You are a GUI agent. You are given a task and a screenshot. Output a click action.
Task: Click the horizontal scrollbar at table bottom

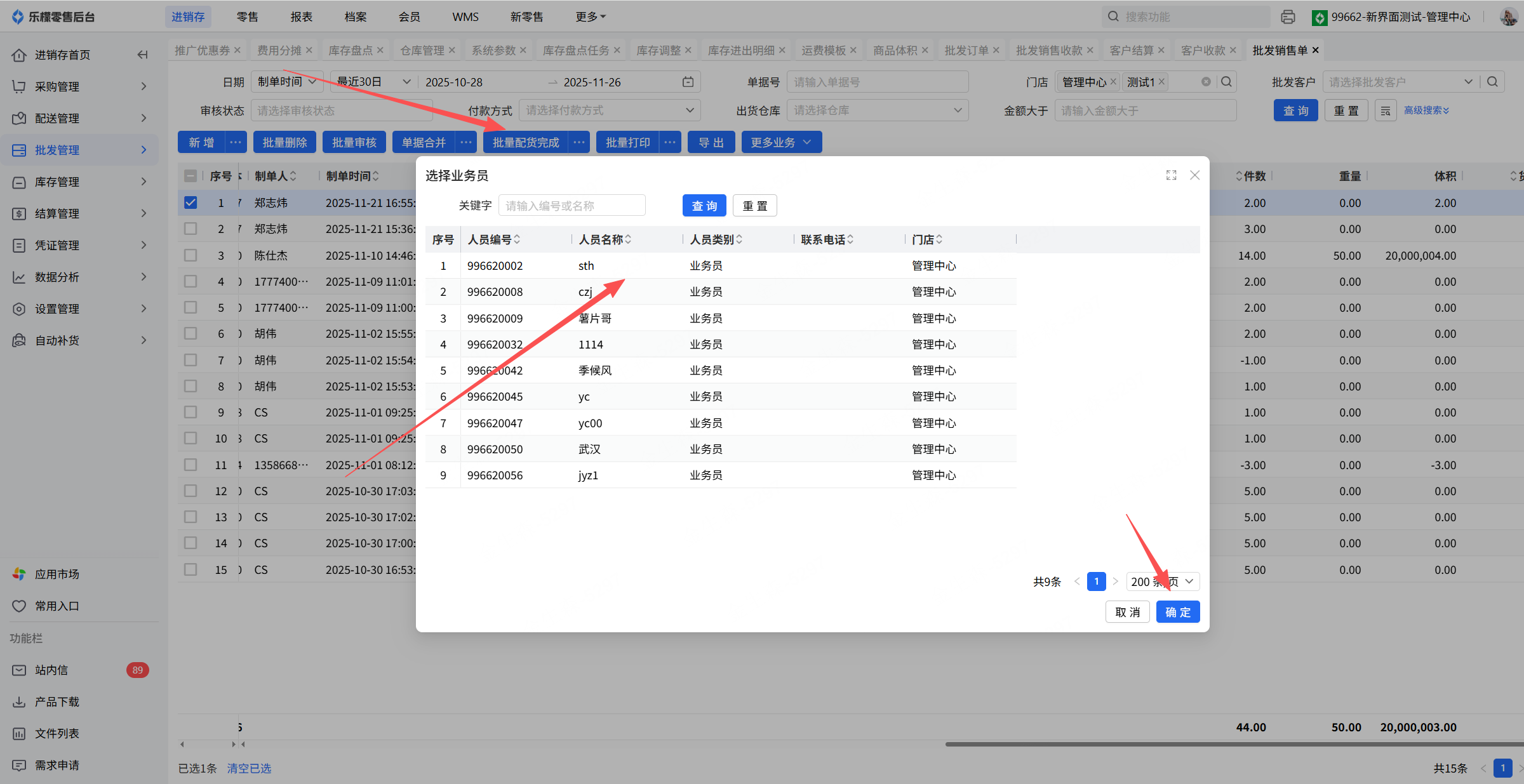click(1232, 744)
